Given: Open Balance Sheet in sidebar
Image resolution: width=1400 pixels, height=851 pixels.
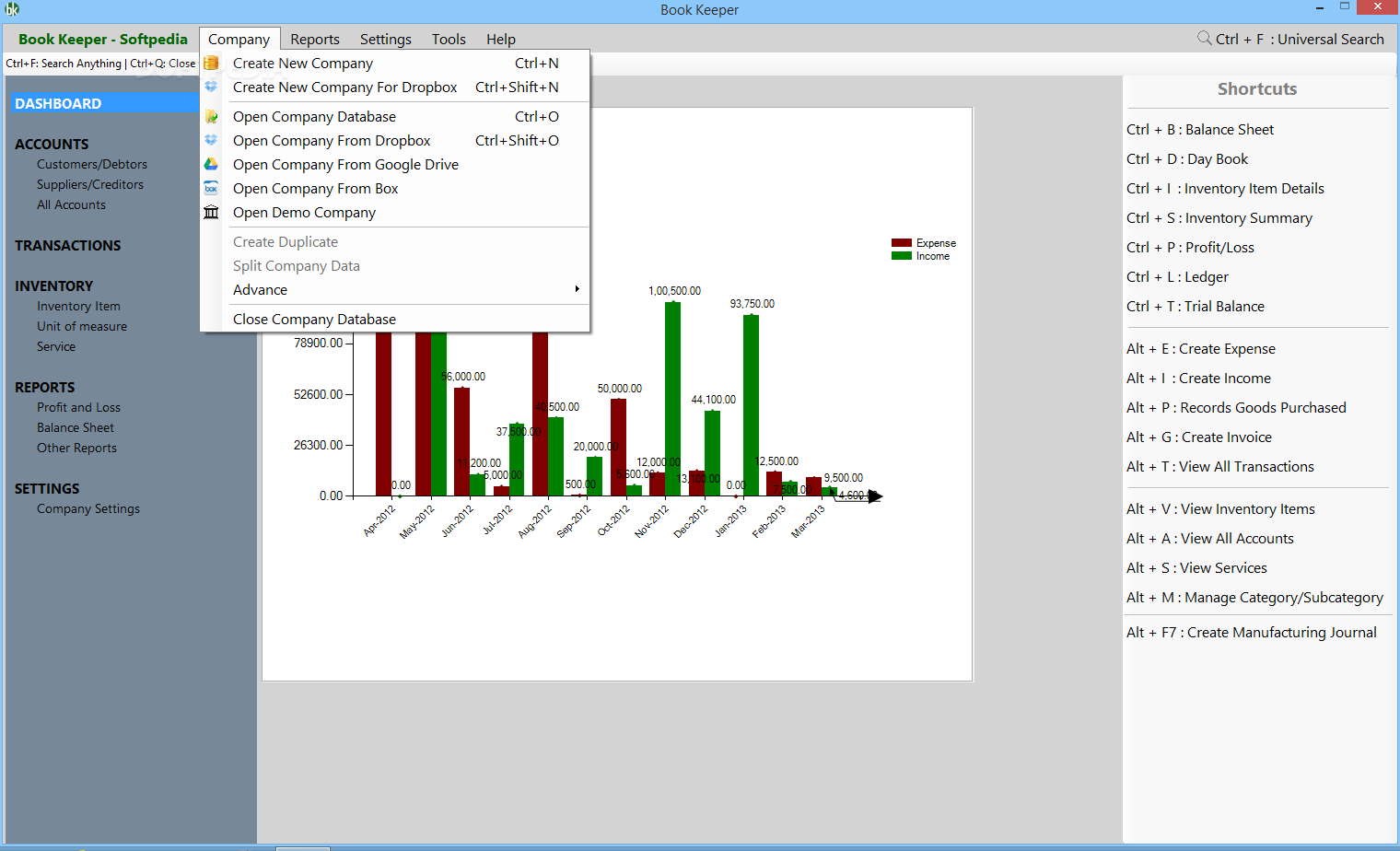Looking at the screenshot, I should tap(76, 428).
